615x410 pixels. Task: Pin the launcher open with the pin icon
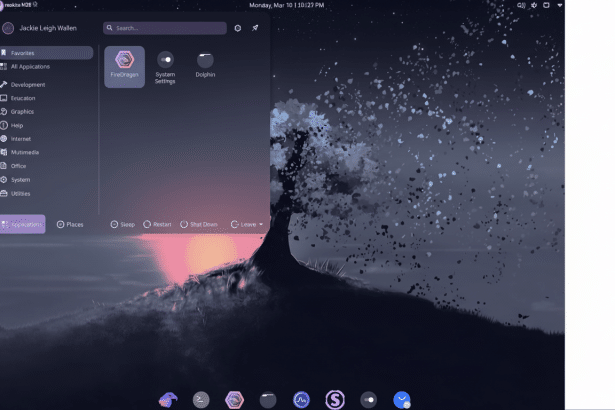point(255,28)
